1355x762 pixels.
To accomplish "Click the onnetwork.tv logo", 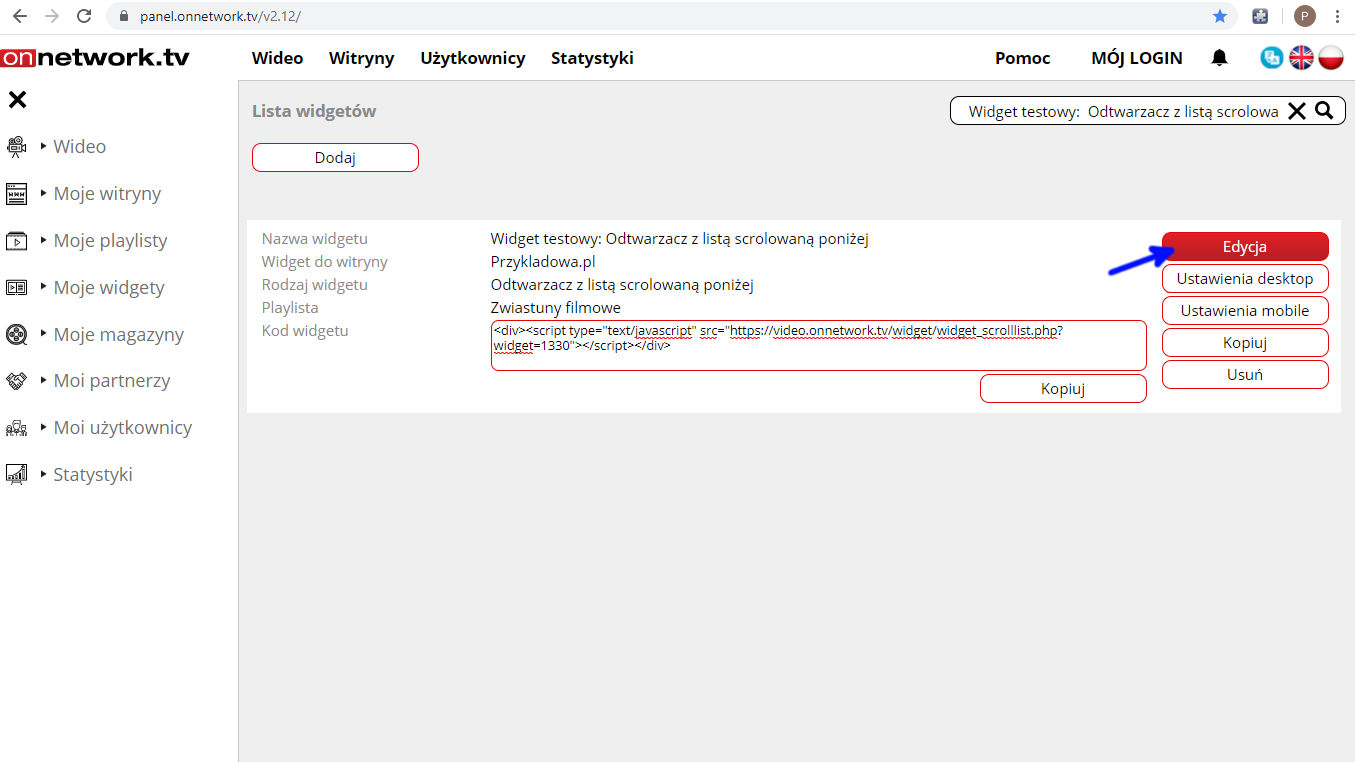I will click(x=95, y=58).
